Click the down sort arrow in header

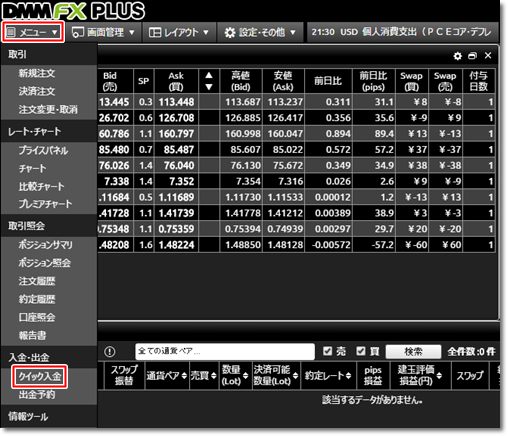tap(209, 87)
